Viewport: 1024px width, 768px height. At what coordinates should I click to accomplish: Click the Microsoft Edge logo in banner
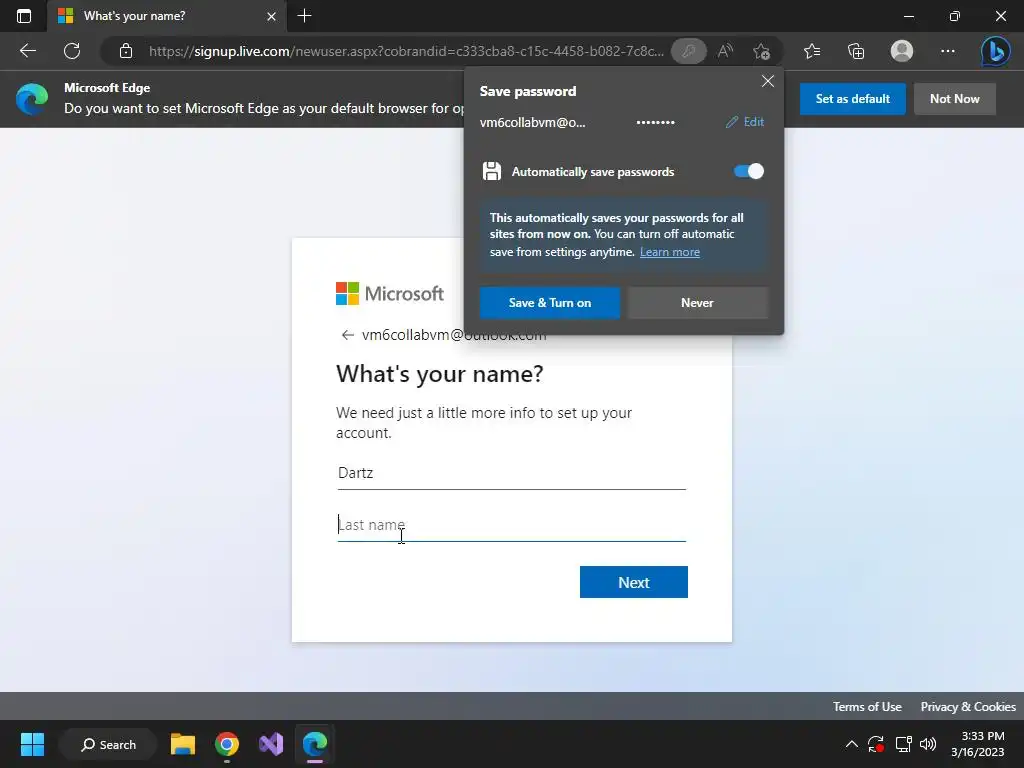[32, 99]
